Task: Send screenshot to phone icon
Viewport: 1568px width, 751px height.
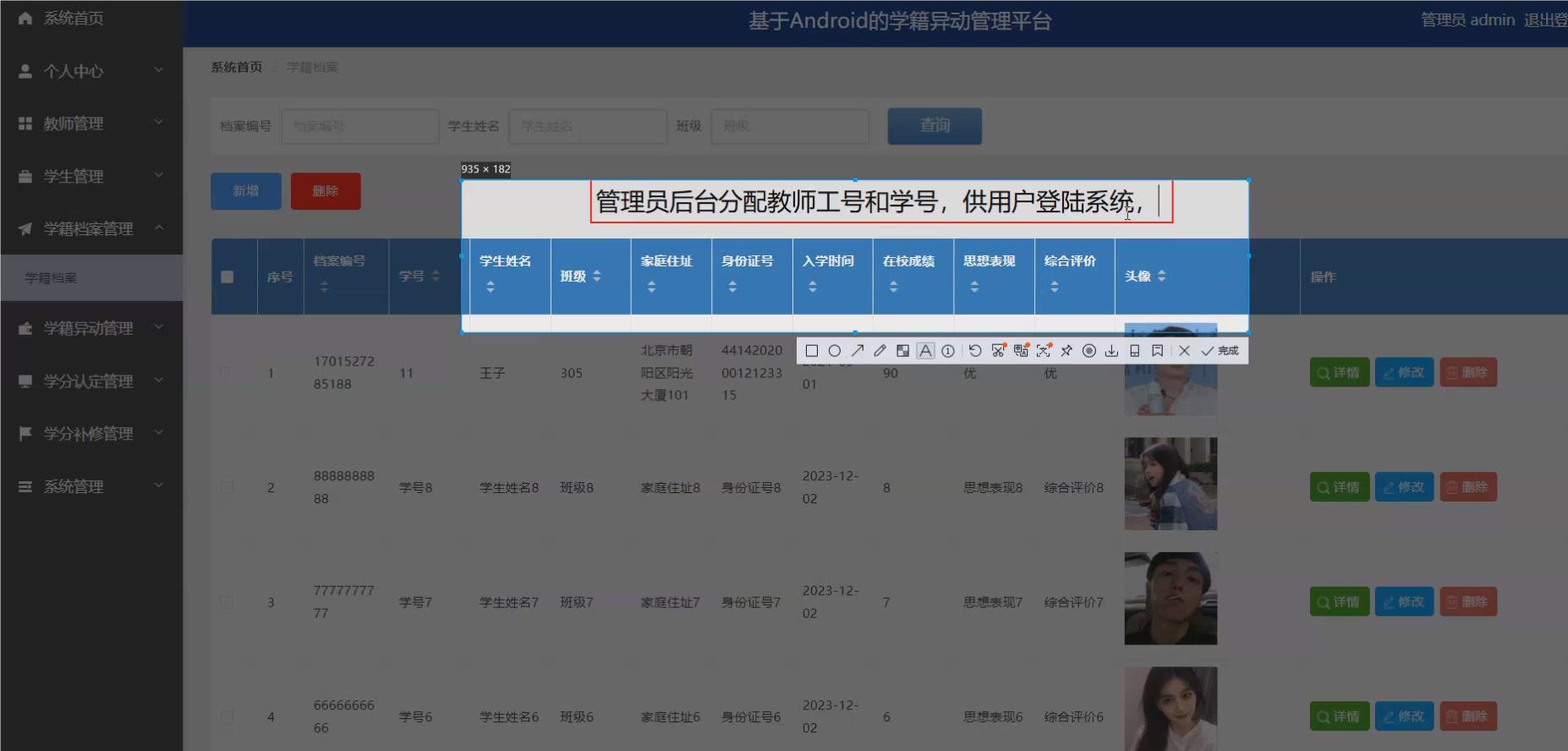Action: coord(1135,351)
